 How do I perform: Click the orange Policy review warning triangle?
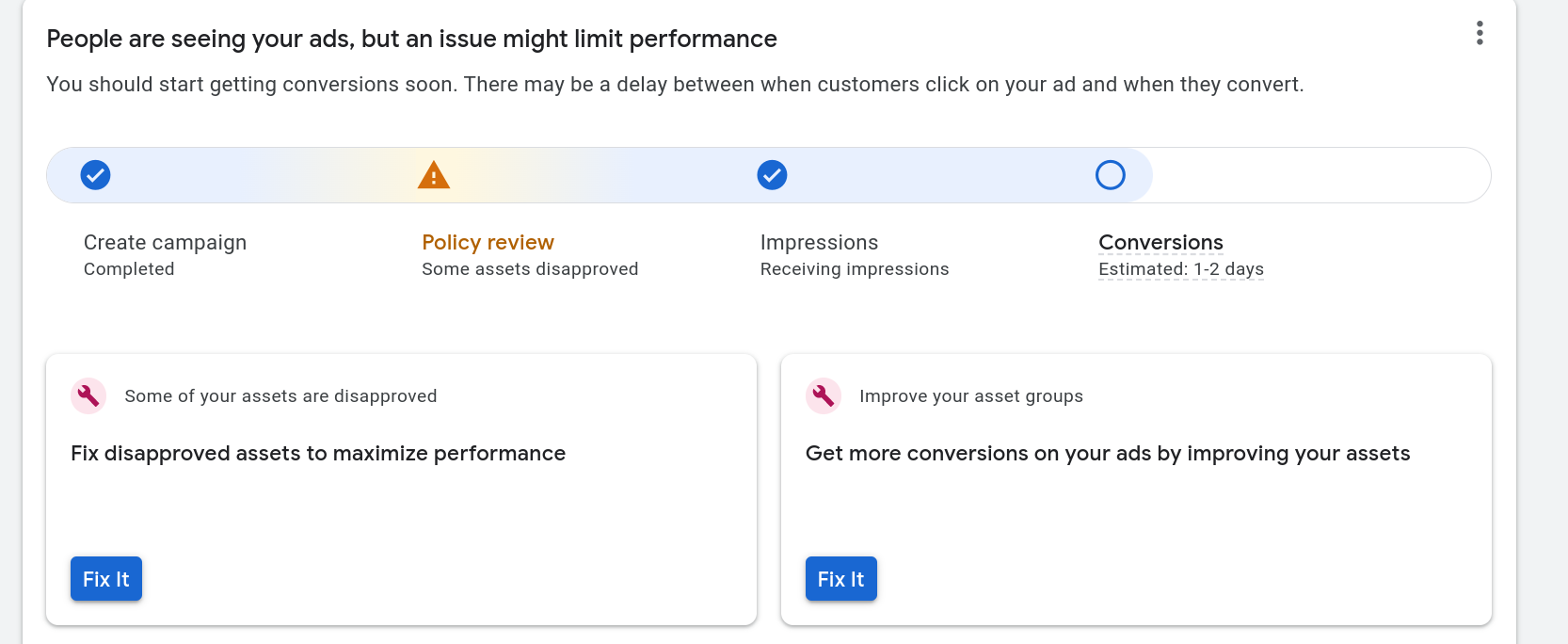tap(433, 175)
